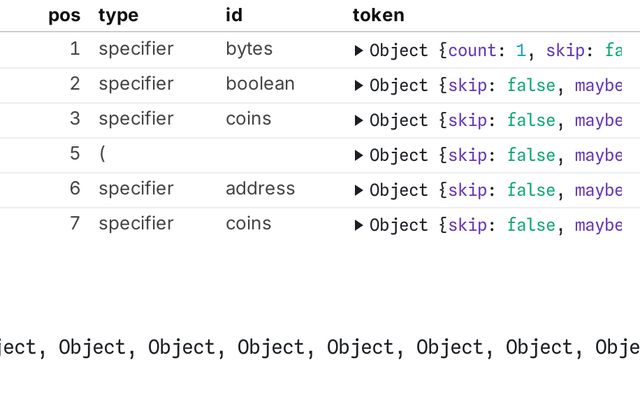Expand the Object in address row
This screenshot has width=640, height=400.
[359, 190]
